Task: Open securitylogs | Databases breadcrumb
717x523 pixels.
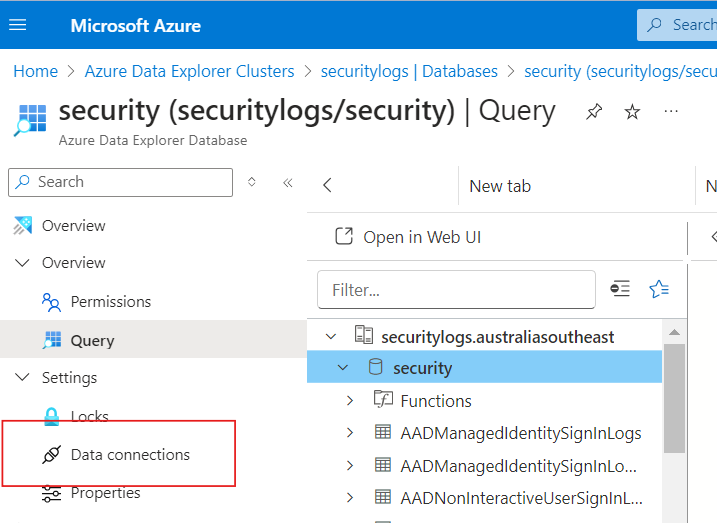Action: pos(409,71)
